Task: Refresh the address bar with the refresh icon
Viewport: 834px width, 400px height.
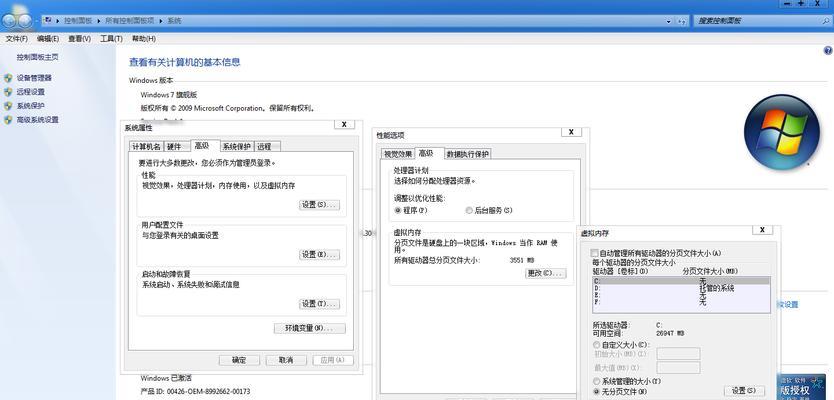Action: pyautogui.click(x=681, y=21)
